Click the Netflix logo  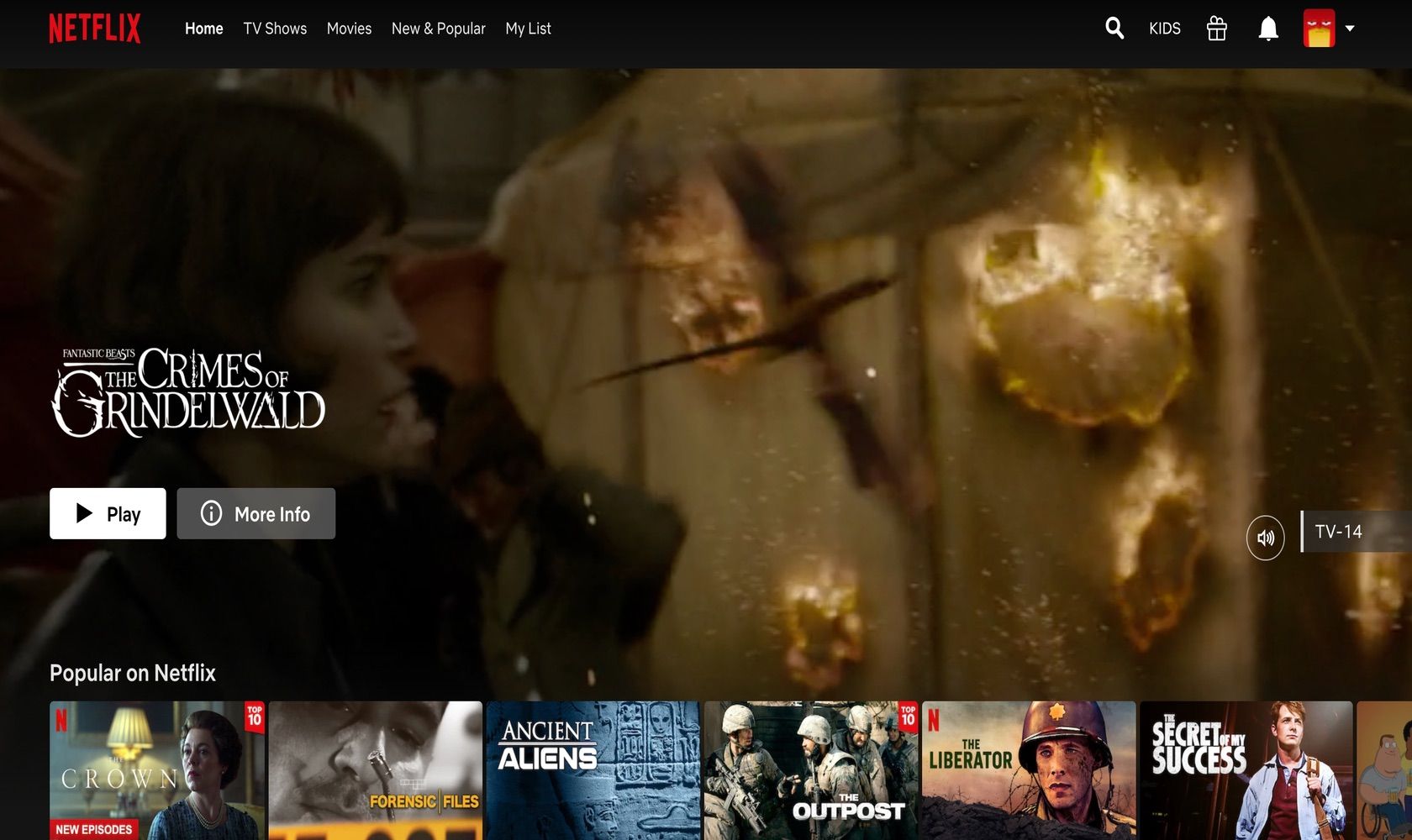pyautogui.click(x=95, y=29)
